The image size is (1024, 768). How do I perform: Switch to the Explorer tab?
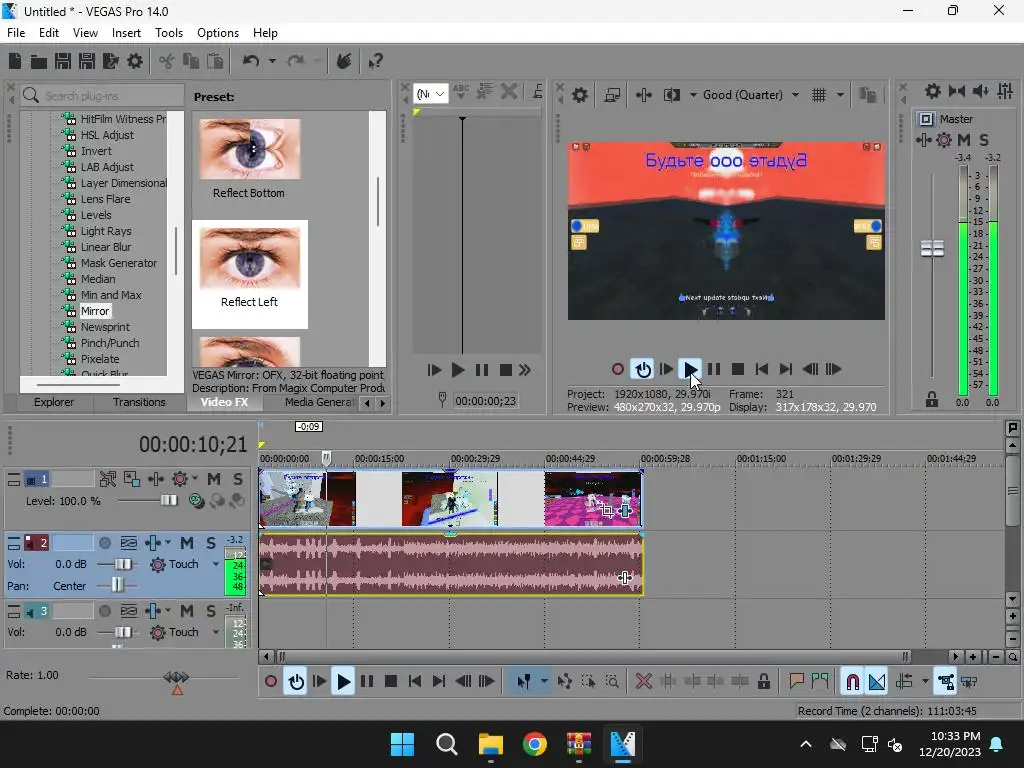(x=54, y=402)
